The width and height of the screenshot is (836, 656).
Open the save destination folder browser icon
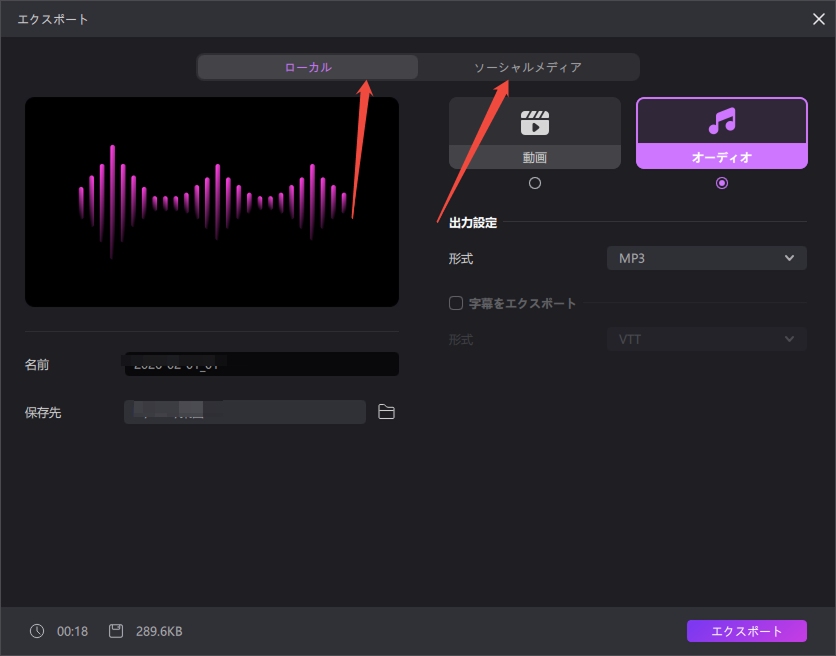point(388,411)
